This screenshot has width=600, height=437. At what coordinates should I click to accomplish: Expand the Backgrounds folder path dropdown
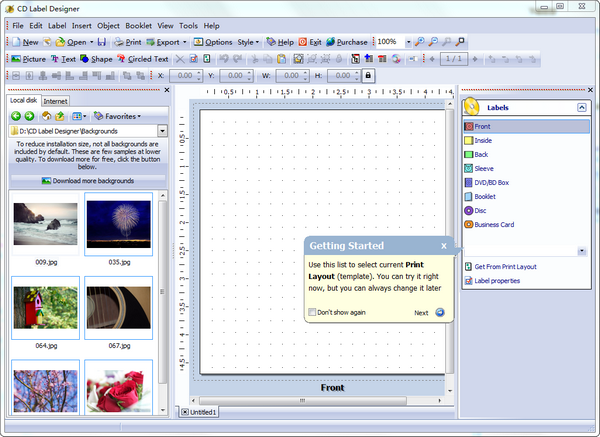pos(162,131)
